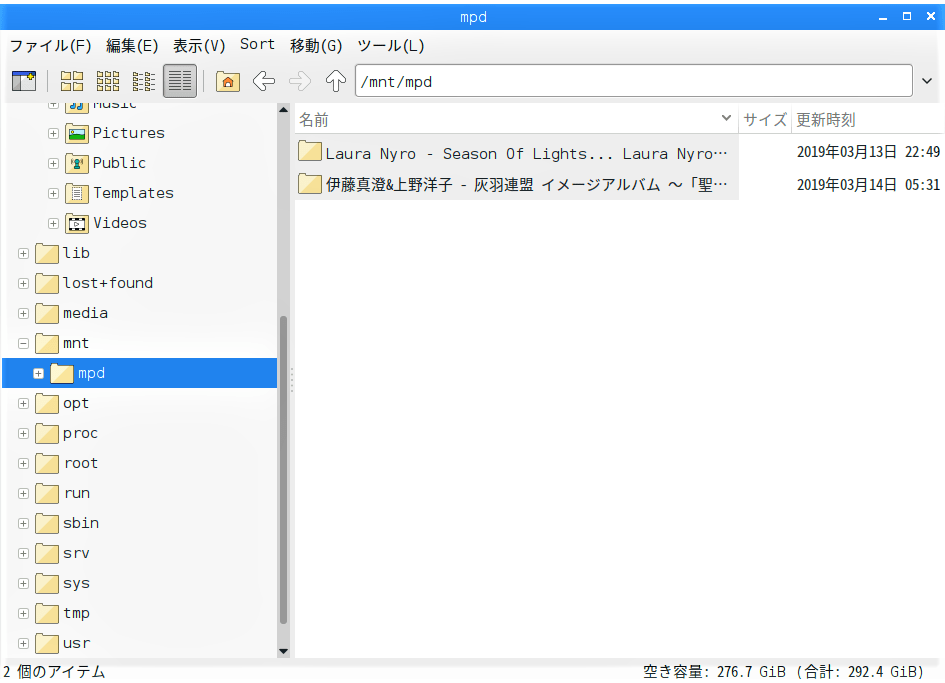Select Public in the folder tree
Image resolution: width=945 pixels, height=683 pixels.
coord(119,163)
